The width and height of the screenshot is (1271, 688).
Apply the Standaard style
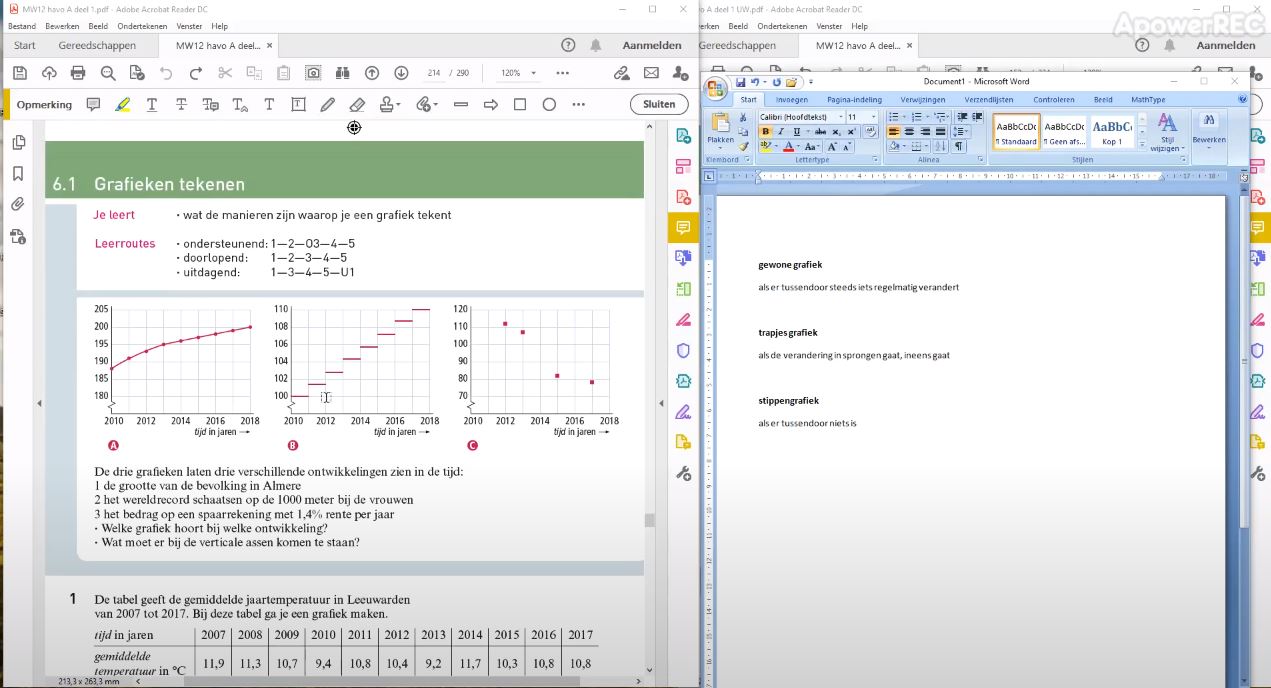[1016, 132]
